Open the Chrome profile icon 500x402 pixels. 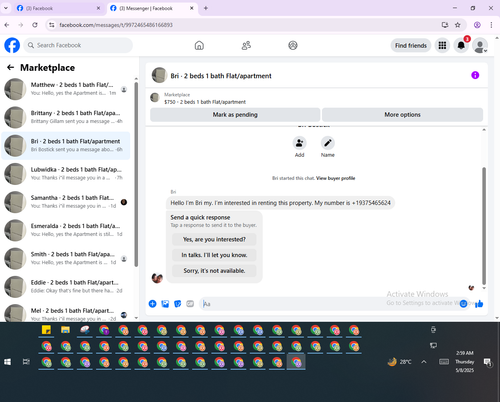[477, 25]
